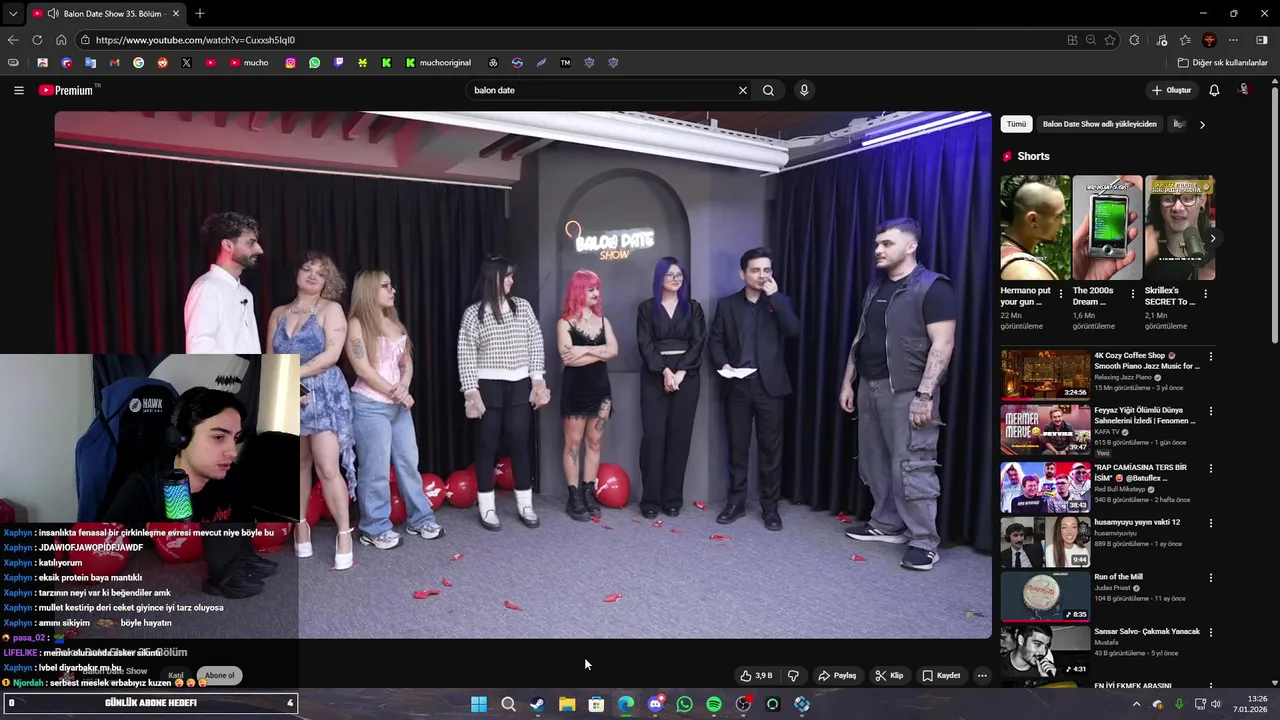Add this page to favorites star
Viewport: 1280px width, 720px height.
tap(1110, 40)
